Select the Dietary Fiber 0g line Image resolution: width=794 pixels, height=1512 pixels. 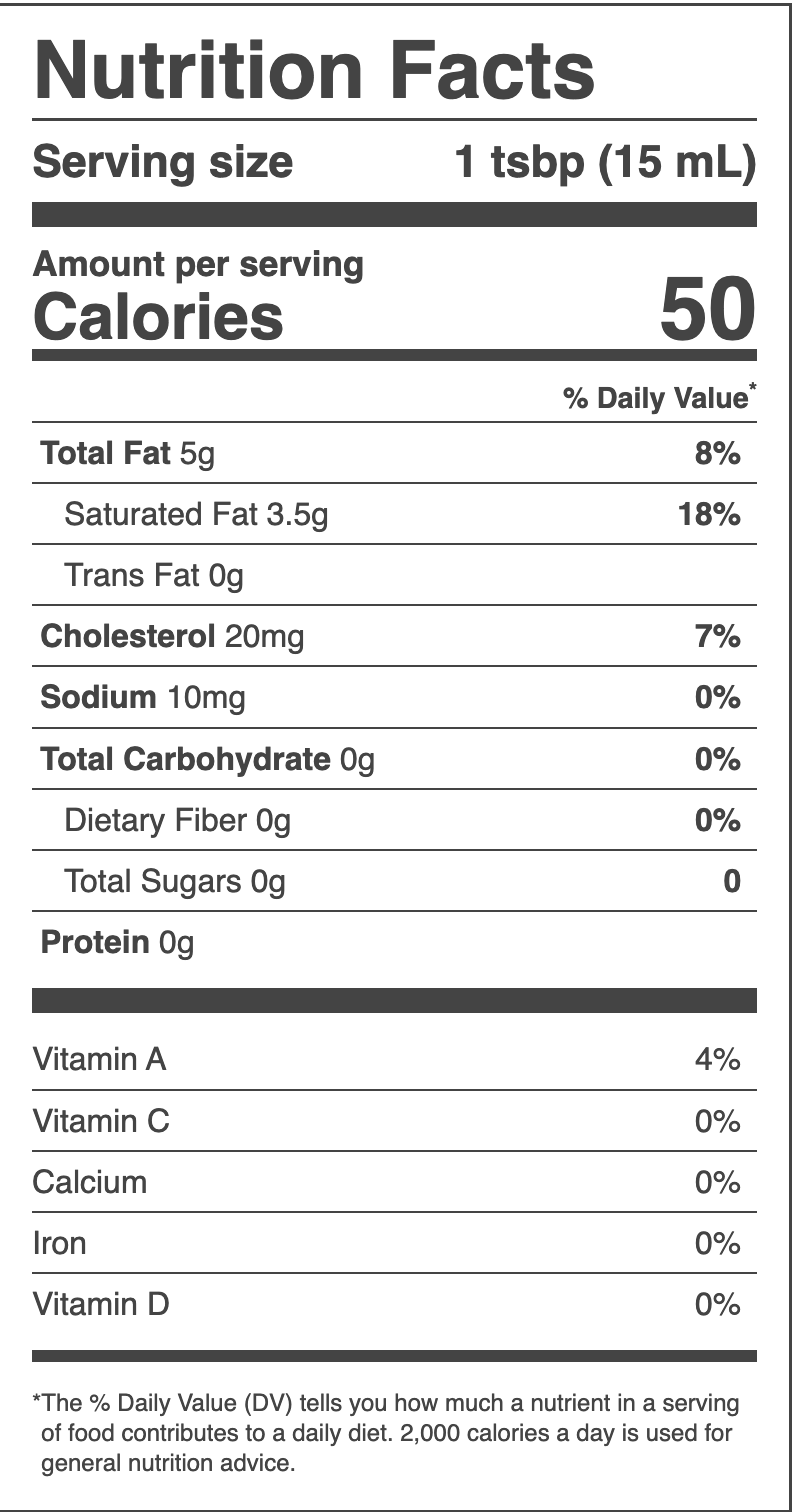(x=177, y=821)
